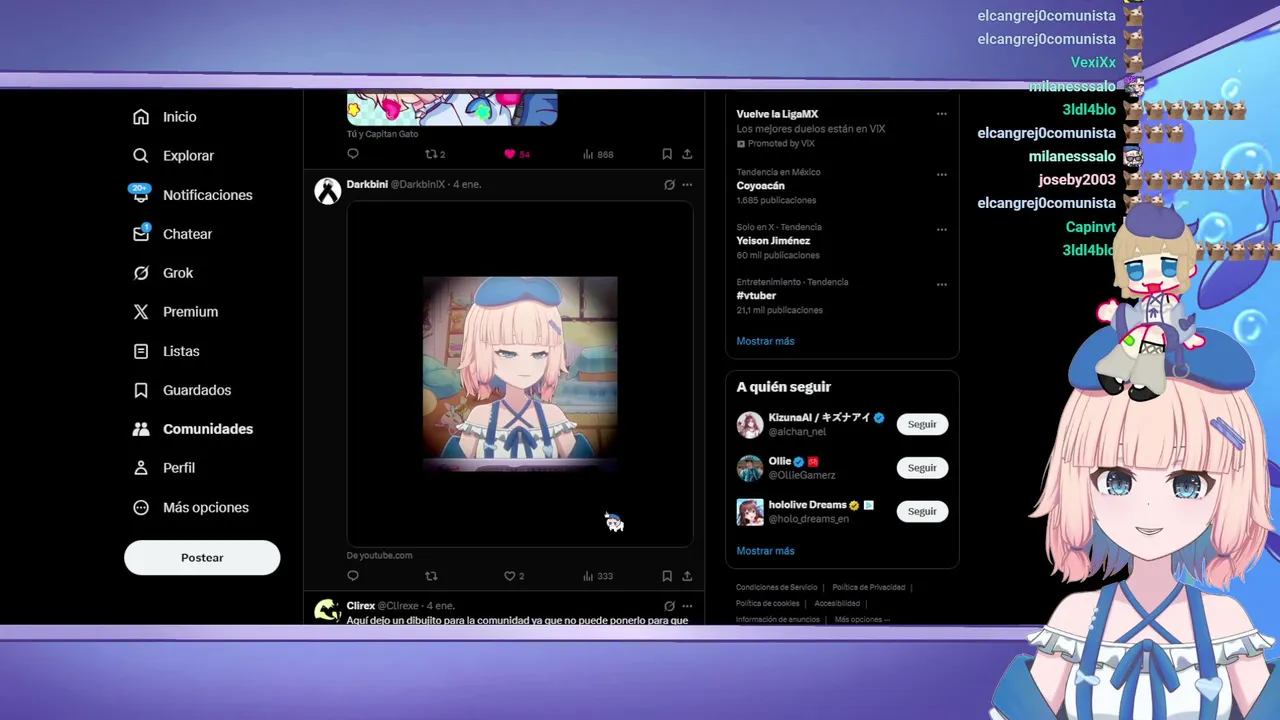This screenshot has width=1280, height=720.
Task: Follow KizunaAI account
Action: [x=922, y=425]
